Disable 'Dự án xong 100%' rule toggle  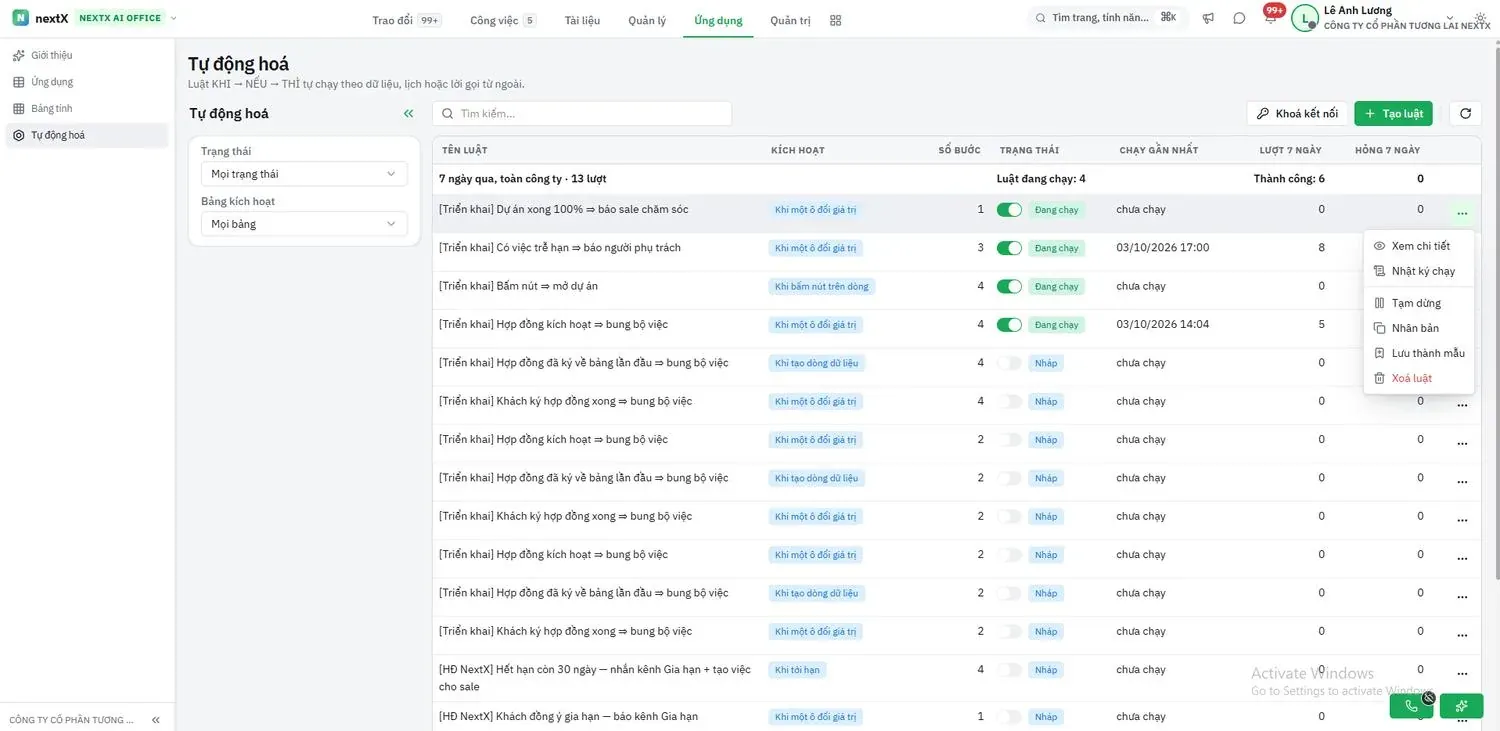coord(1009,210)
